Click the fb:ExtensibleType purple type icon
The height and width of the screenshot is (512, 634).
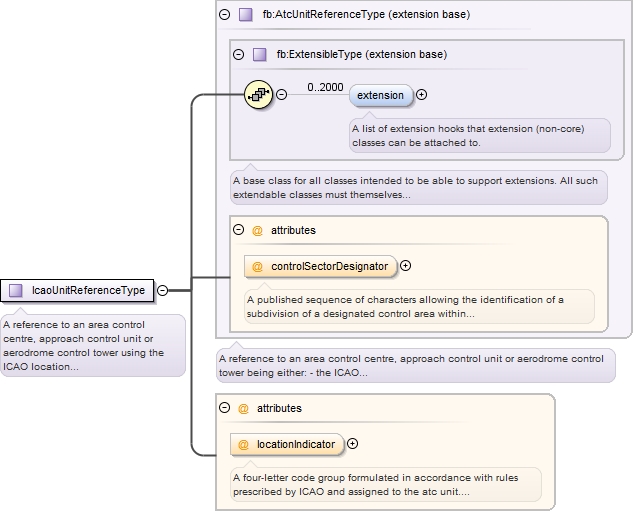click(259, 55)
